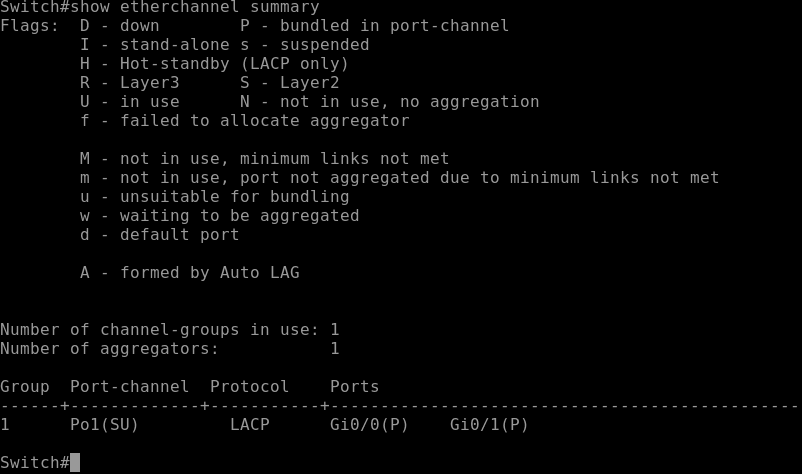Click the "Protocol" column header
Image resolution: width=802 pixels, height=474 pixels.
coord(249,386)
